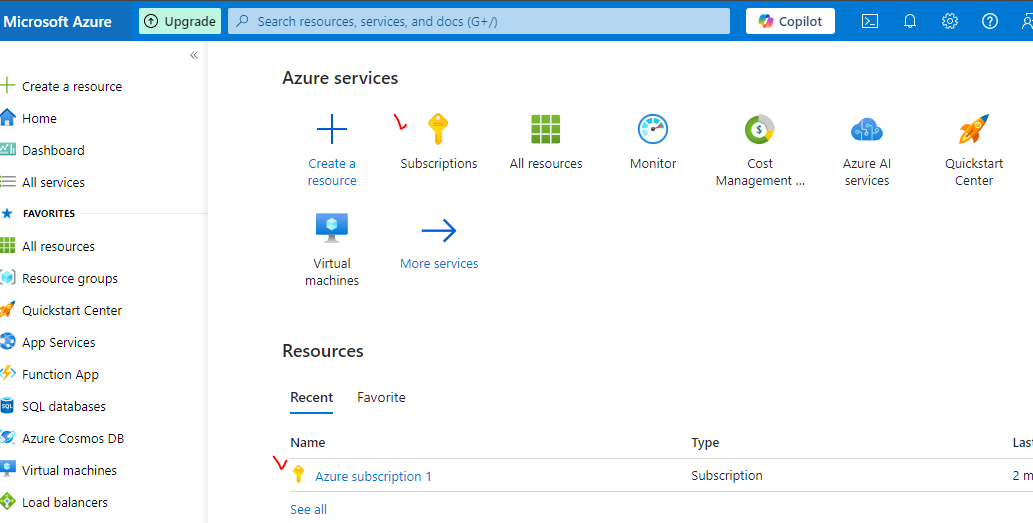Open the help question mark
1033x523 pixels.
[x=990, y=21]
